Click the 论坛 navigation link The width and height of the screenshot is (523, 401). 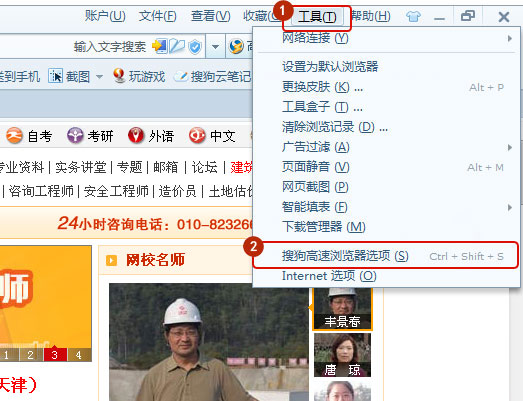tap(204, 167)
